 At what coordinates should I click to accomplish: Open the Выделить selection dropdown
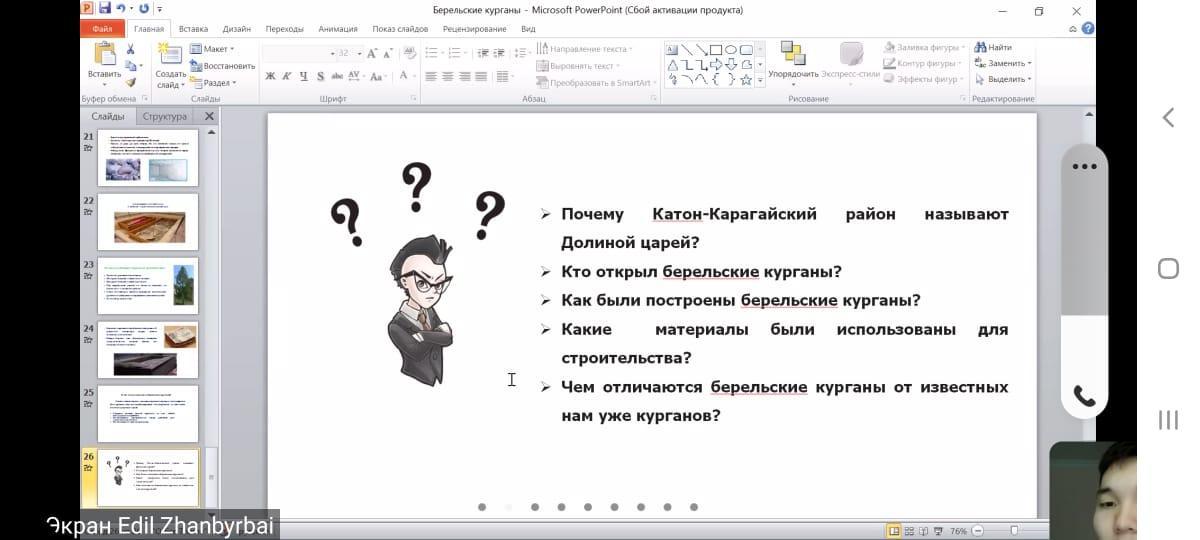click(1004, 79)
